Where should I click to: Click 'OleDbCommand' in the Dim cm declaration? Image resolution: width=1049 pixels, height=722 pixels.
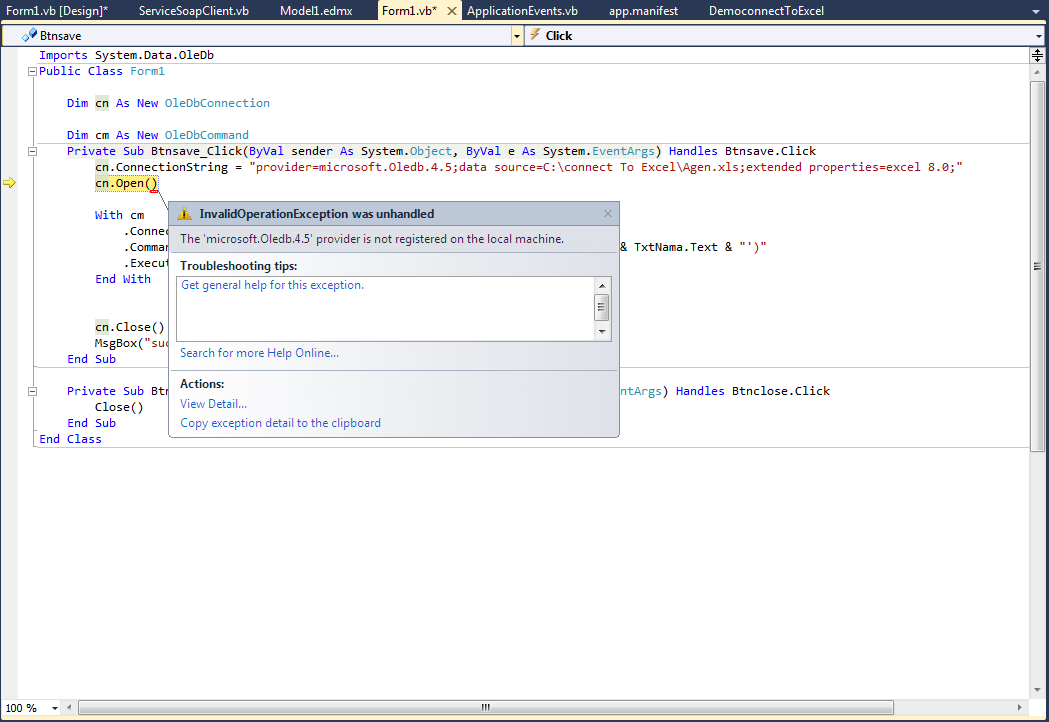coord(207,135)
